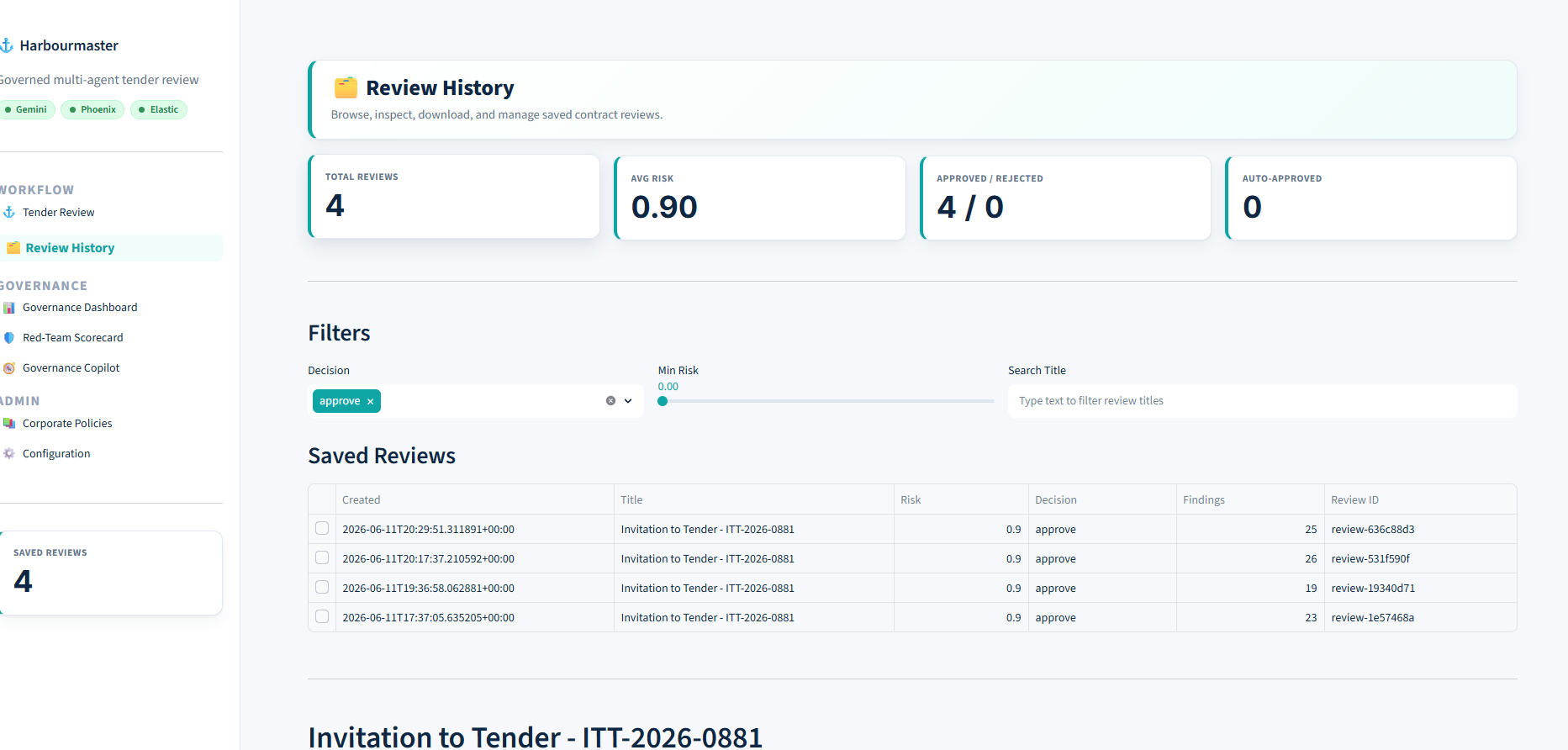Click the Auto-Approved metric card

coord(1371,198)
